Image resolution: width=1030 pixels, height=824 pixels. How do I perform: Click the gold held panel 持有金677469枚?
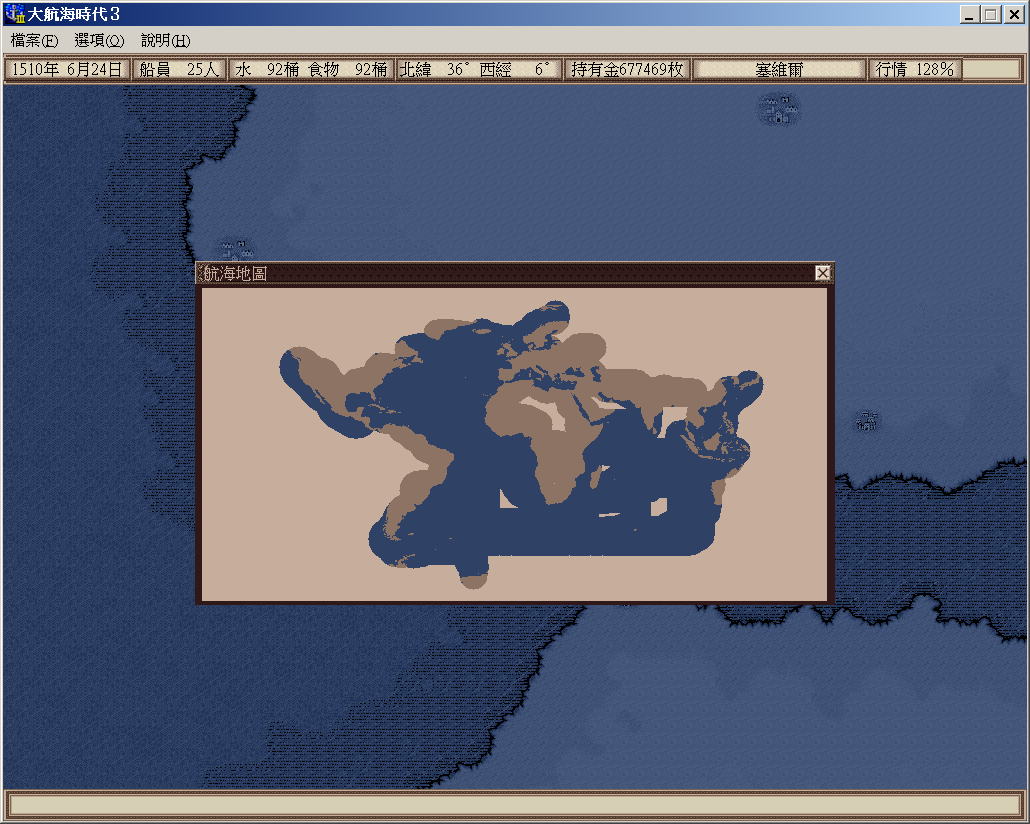coord(627,69)
